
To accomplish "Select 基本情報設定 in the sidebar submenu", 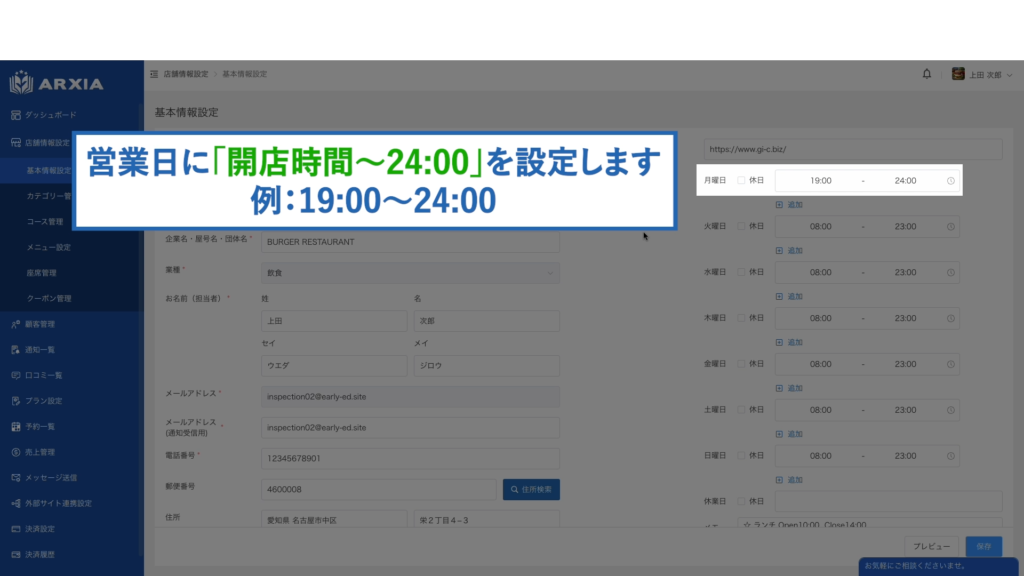I will [x=48, y=170].
